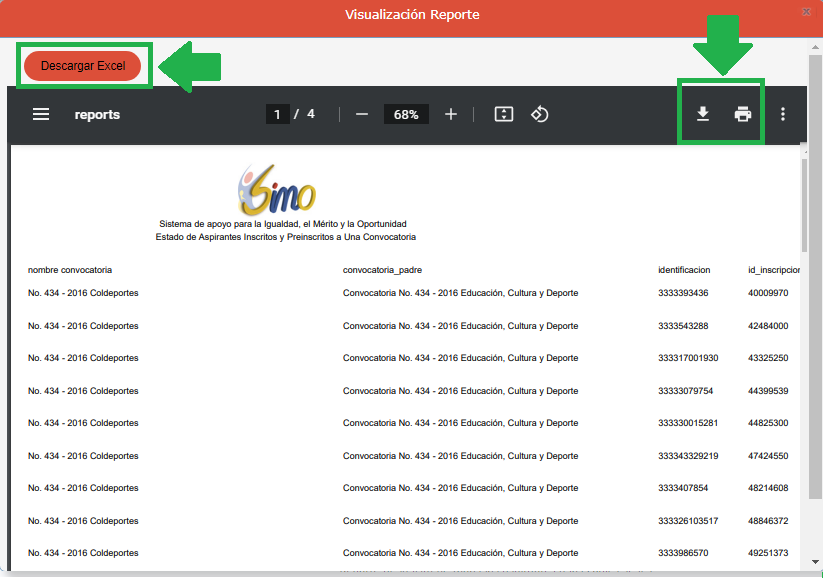
Task: Rotate the document counterclockwise
Action: click(x=540, y=114)
